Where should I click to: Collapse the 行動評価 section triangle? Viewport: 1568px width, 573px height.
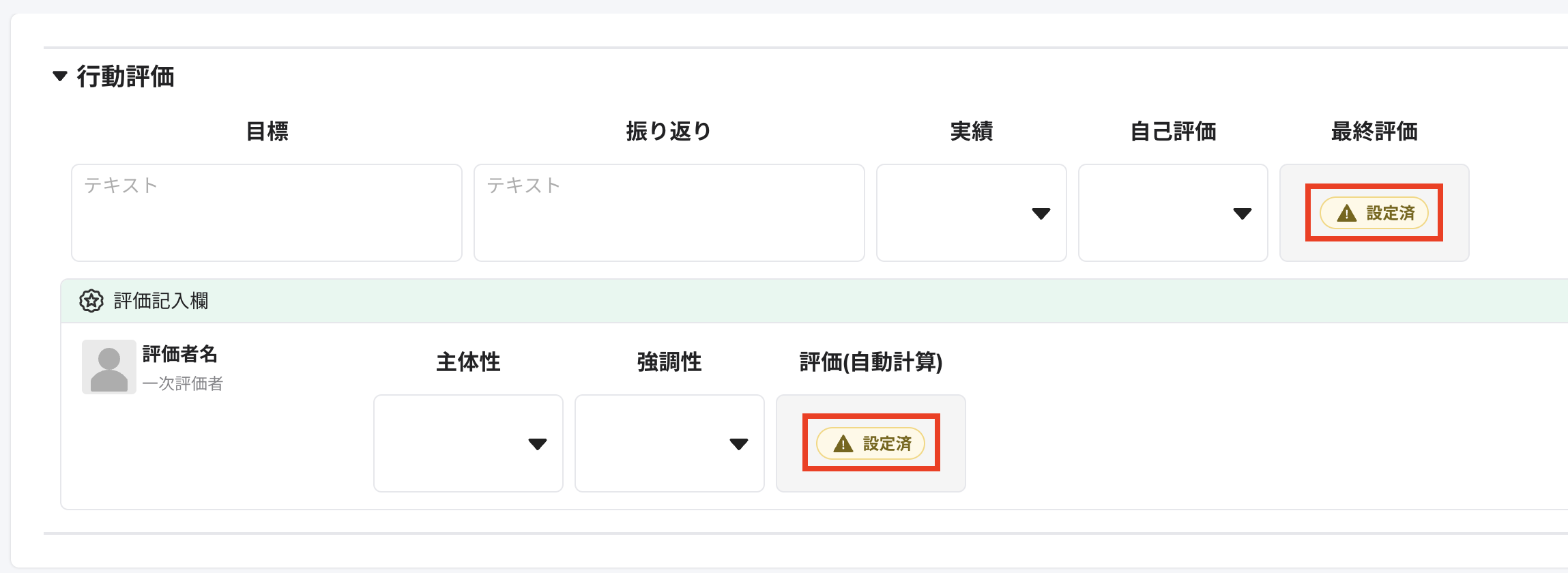click(60, 76)
